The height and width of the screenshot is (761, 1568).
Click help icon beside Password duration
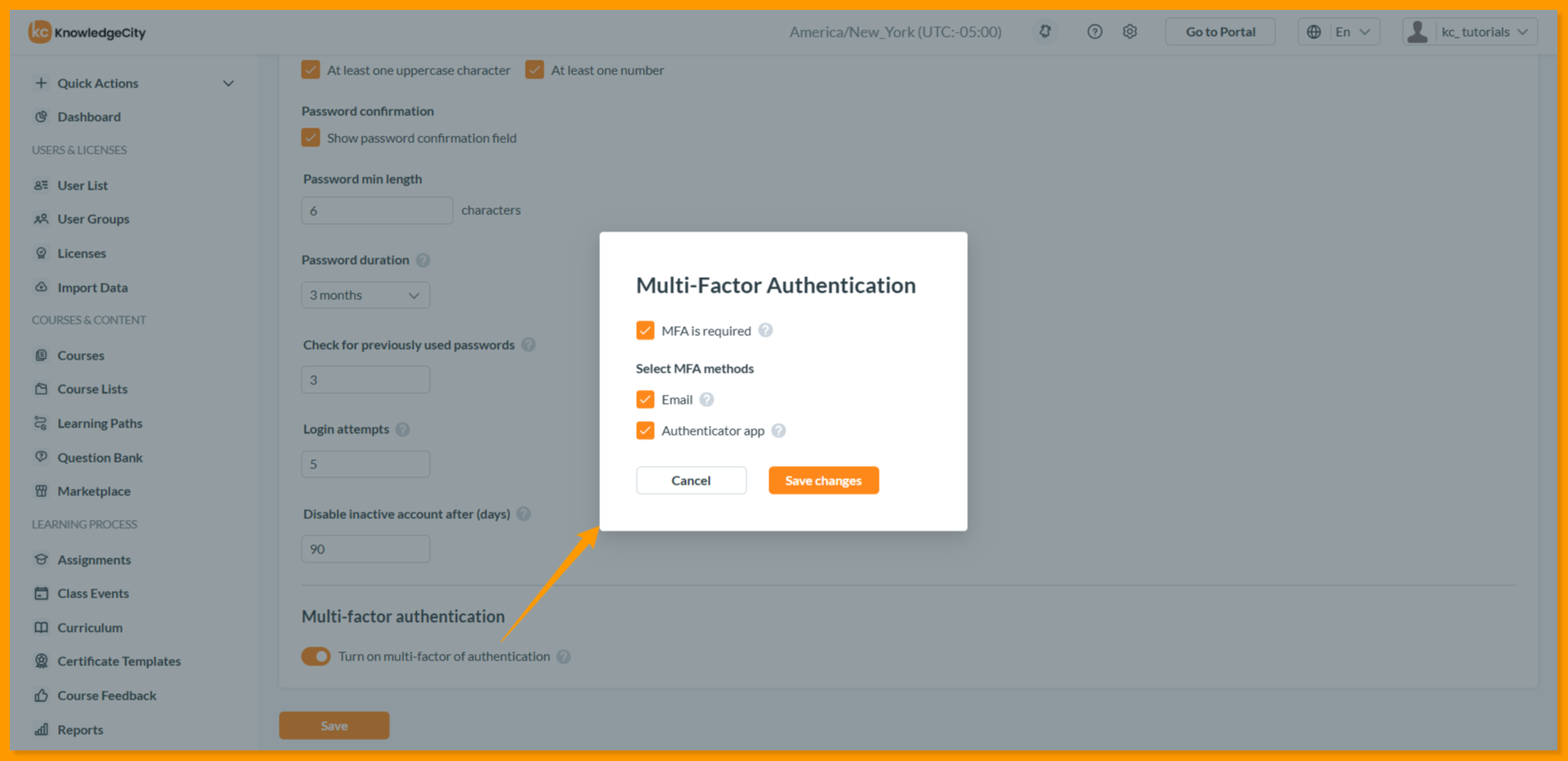point(423,260)
